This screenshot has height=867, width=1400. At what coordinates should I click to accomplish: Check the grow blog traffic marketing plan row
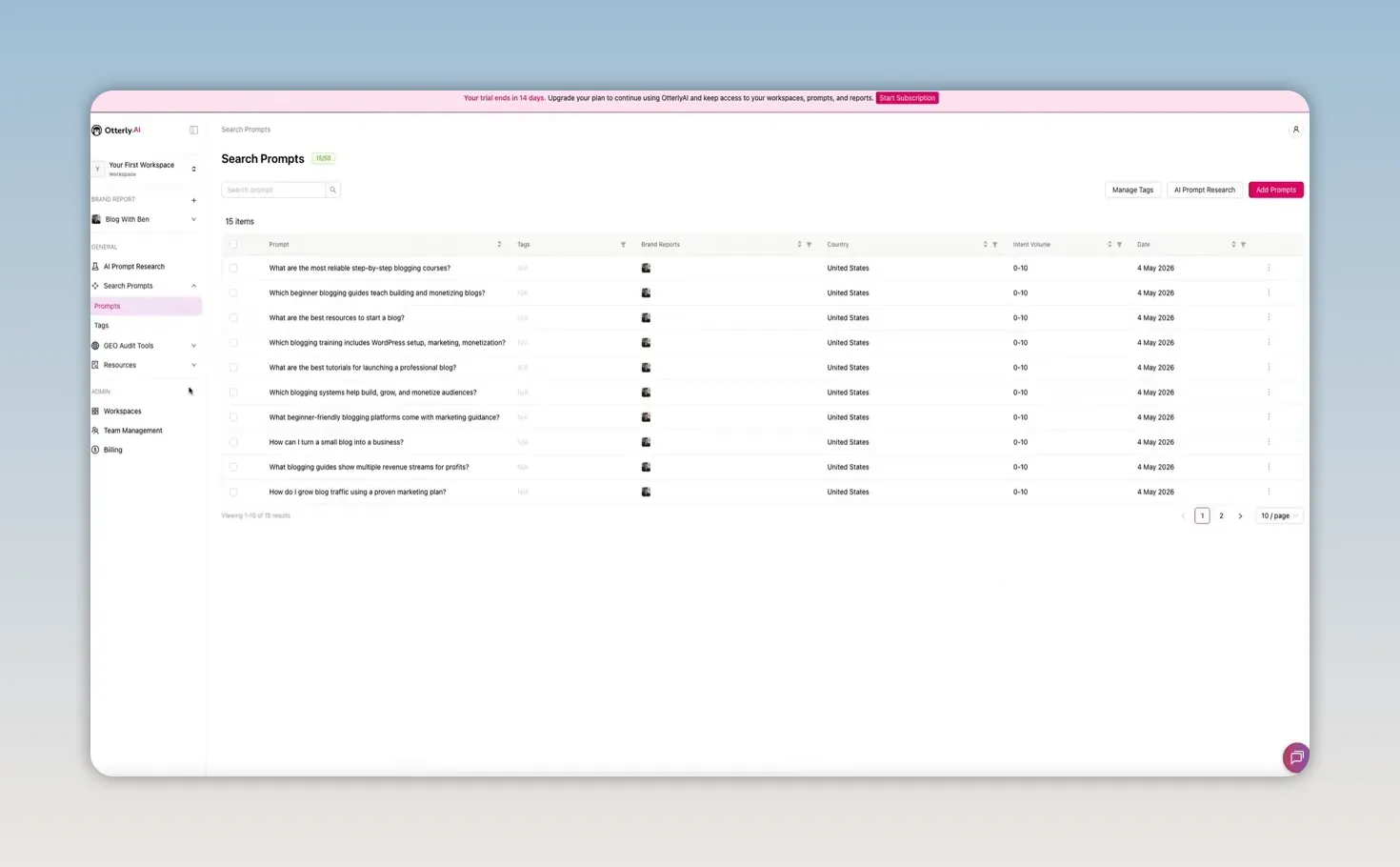(x=233, y=492)
